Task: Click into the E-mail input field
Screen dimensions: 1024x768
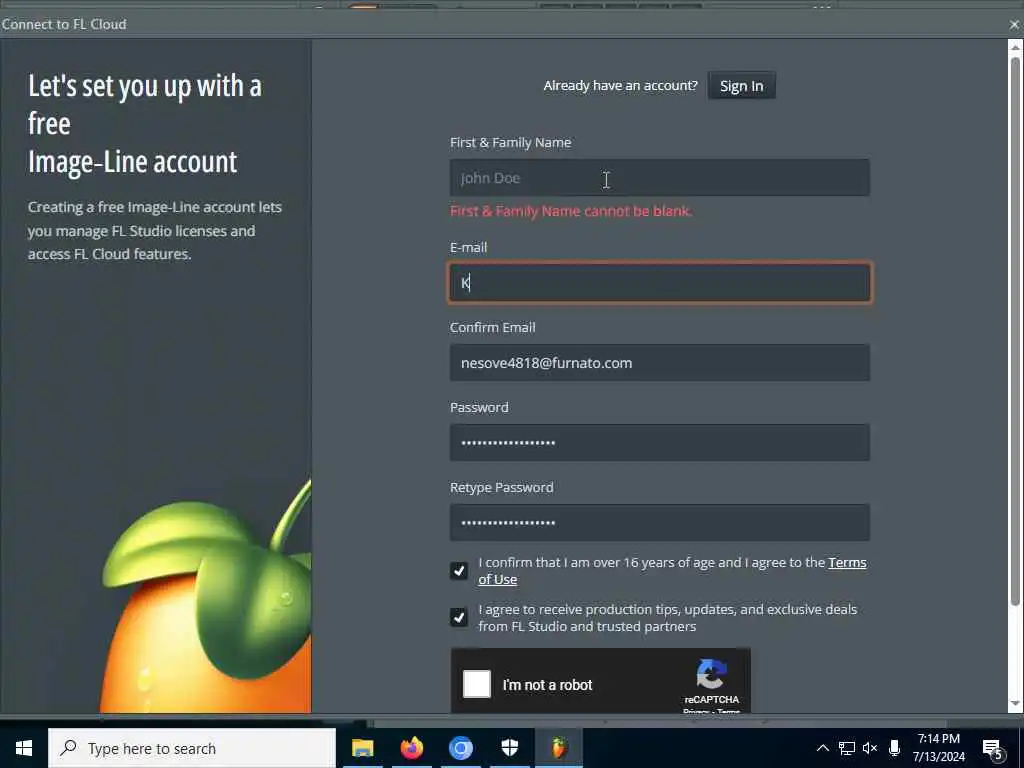Action: [660, 283]
